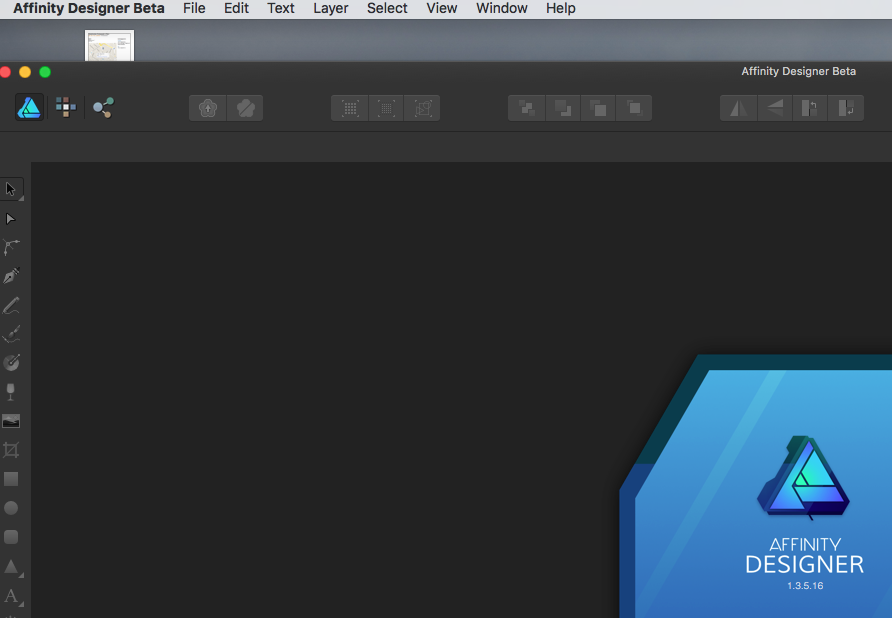Screen dimensions: 892x618
Task: Select the Vector Brush tool
Action: [11, 334]
